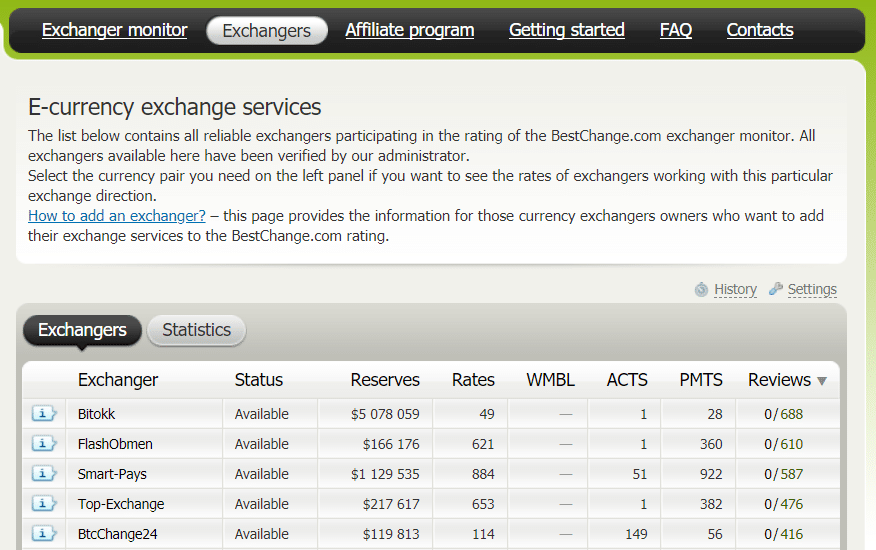876x550 pixels.
Task: Sort table by WMBL column header
Action: [550, 380]
